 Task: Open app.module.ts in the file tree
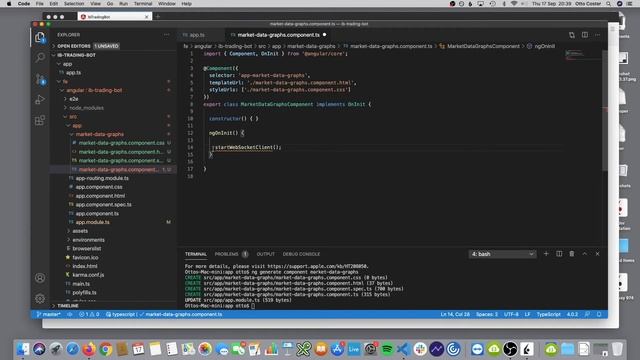tap(93, 222)
